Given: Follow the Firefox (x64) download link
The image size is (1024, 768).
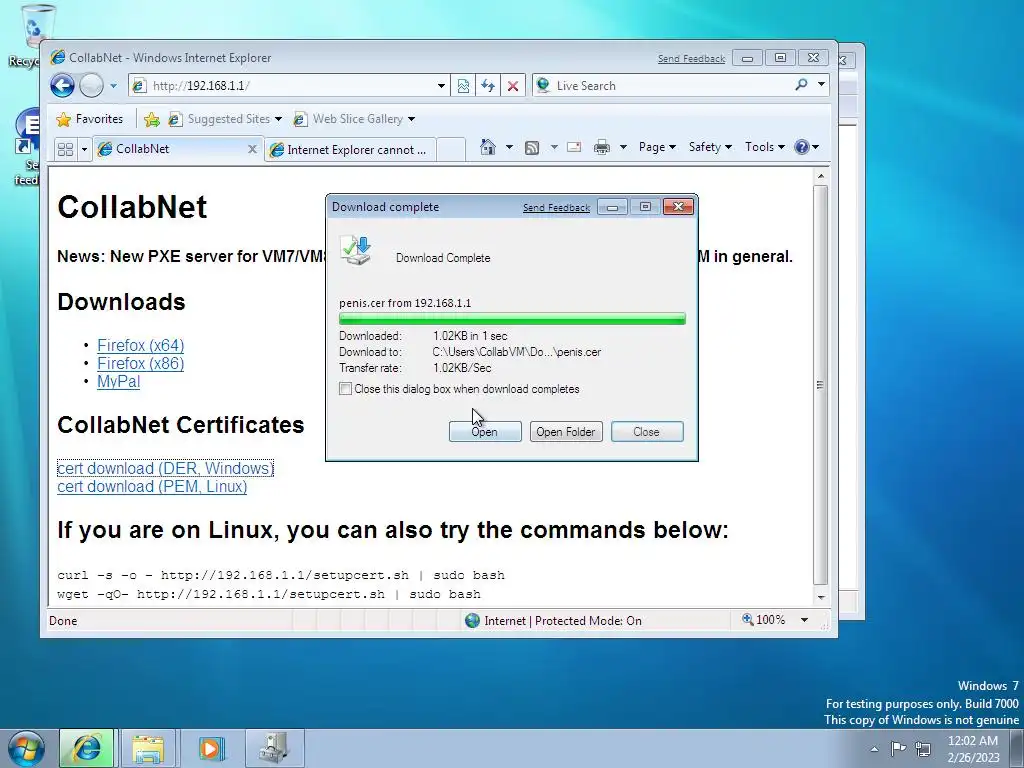Looking at the screenshot, I should (x=140, y=345).
